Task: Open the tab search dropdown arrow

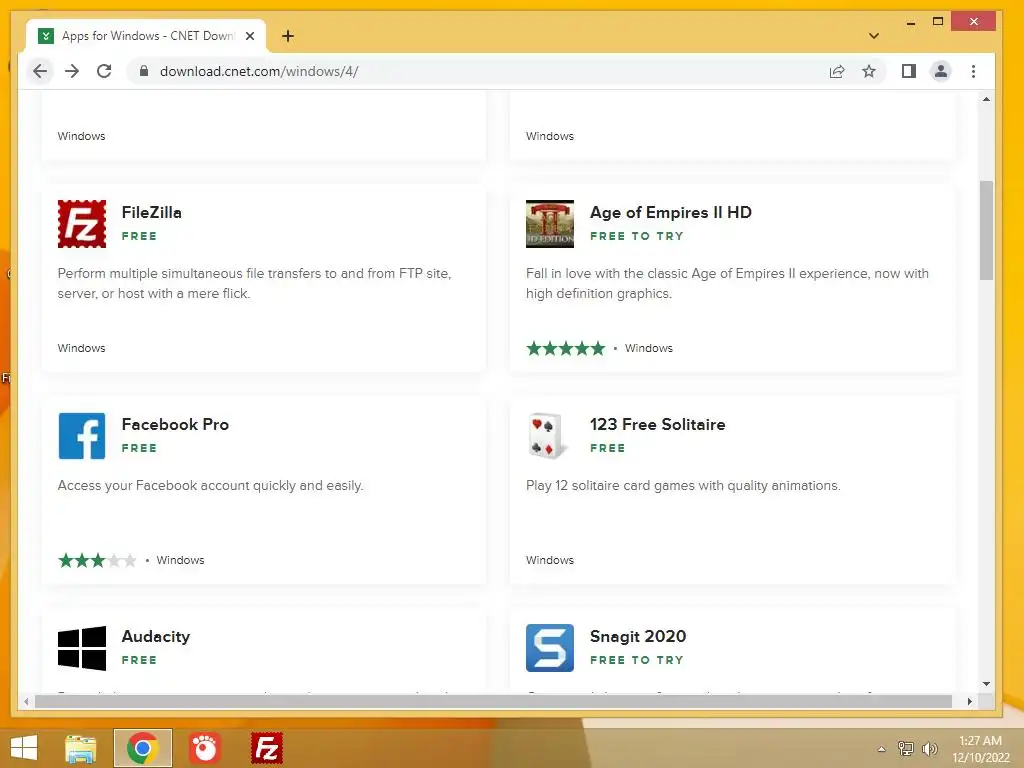Action: coord(874,36)
